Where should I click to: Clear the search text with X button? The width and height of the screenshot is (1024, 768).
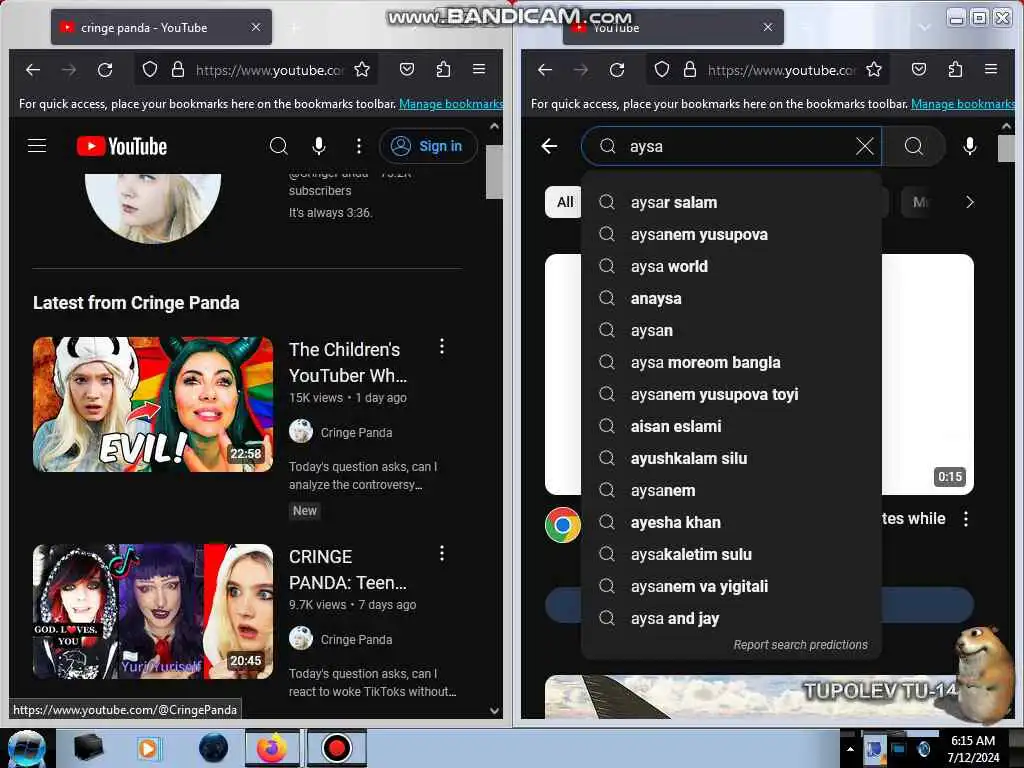coord(865,146)
